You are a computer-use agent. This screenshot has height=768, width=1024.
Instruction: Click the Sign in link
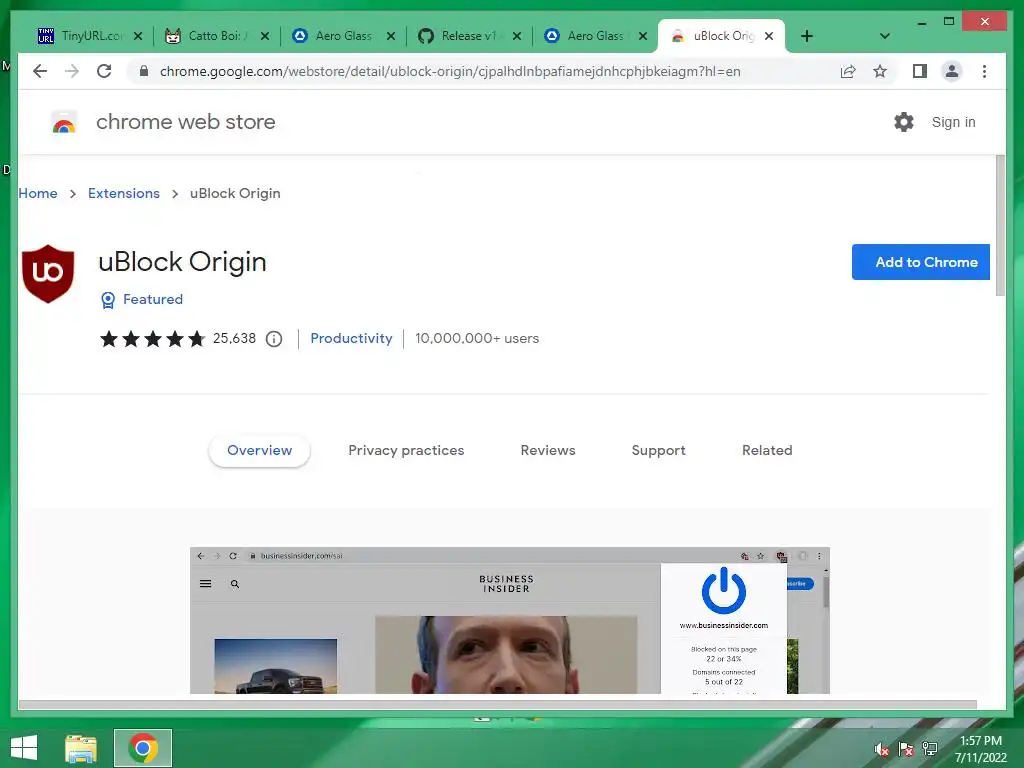(x=953, y=122)
